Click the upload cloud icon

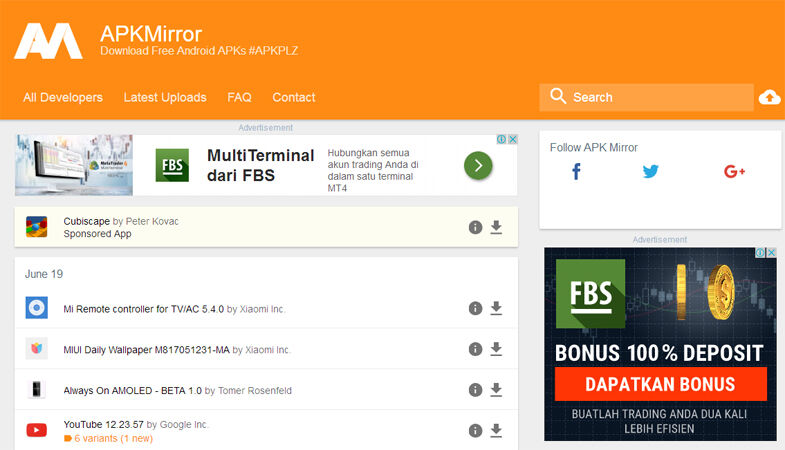[769, 97]
